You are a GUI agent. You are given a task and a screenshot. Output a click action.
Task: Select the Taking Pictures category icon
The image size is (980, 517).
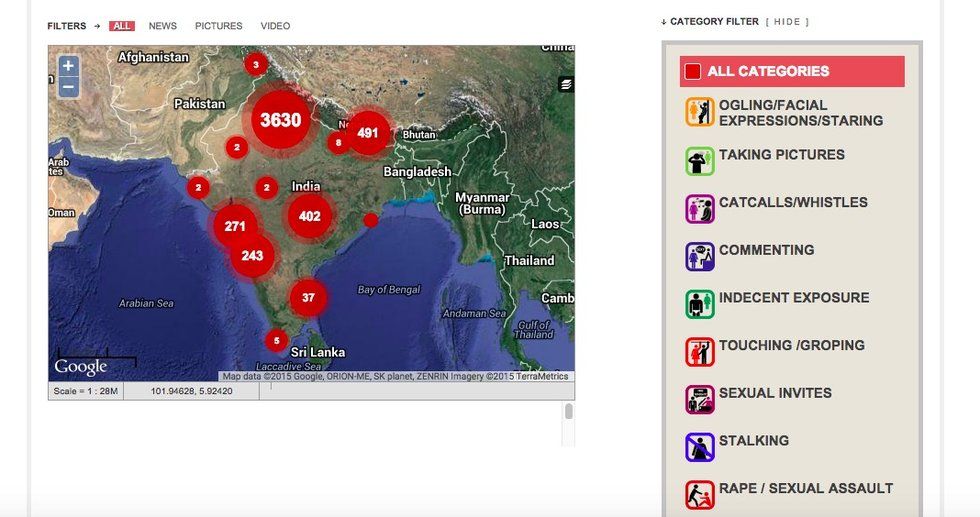tap(699, 161)
